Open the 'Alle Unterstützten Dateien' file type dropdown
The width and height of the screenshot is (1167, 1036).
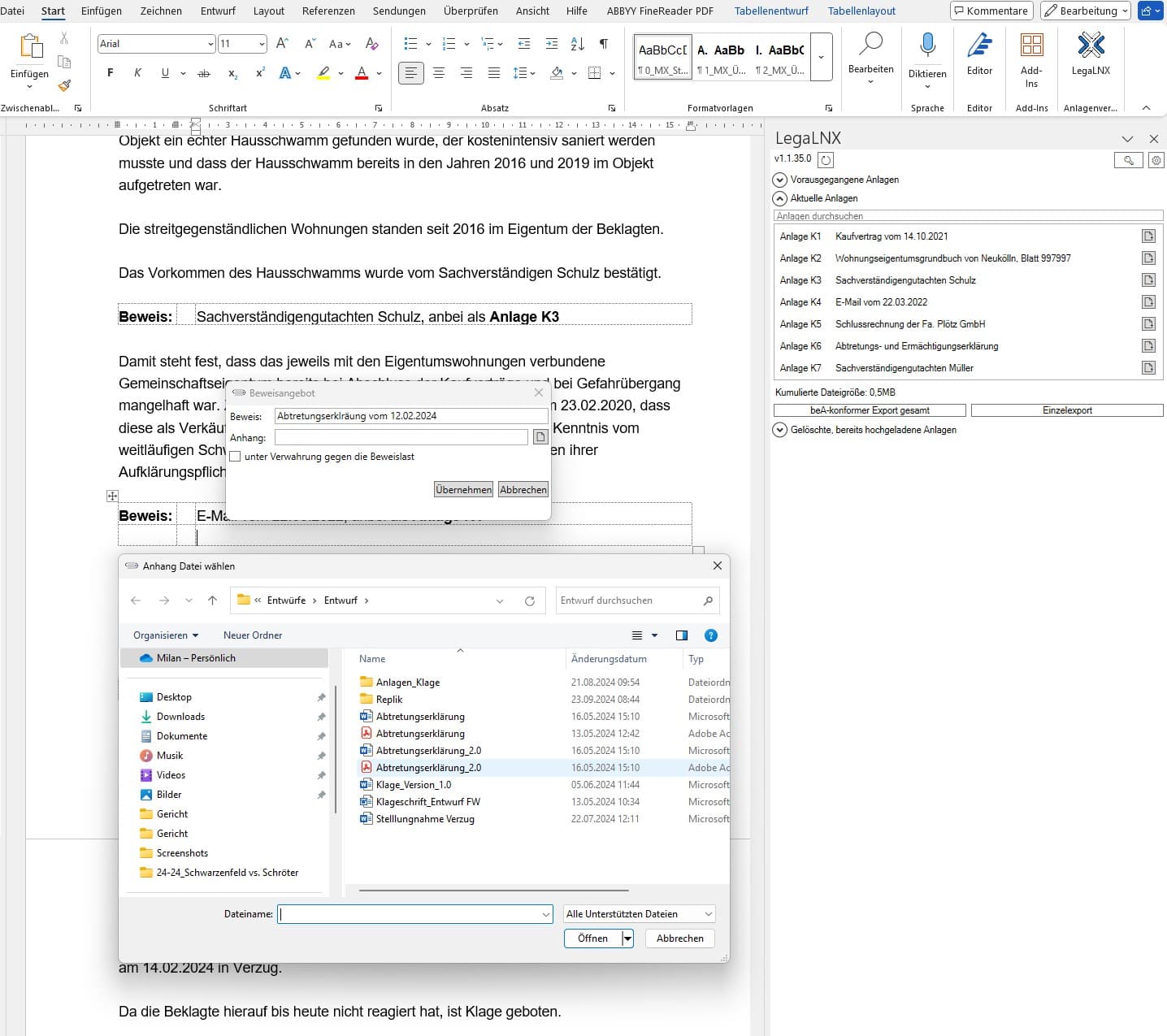click(x=640, y=914)
